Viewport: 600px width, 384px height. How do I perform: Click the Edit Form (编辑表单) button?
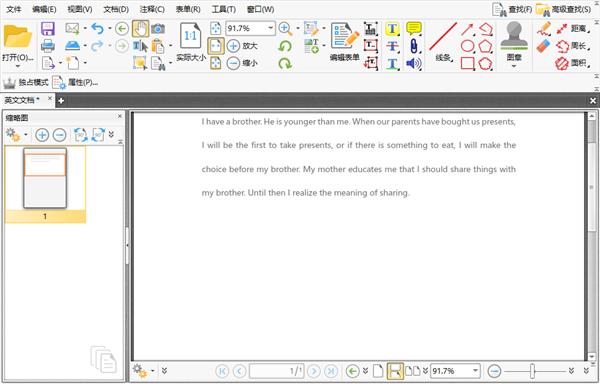click(x=345, y=42)
